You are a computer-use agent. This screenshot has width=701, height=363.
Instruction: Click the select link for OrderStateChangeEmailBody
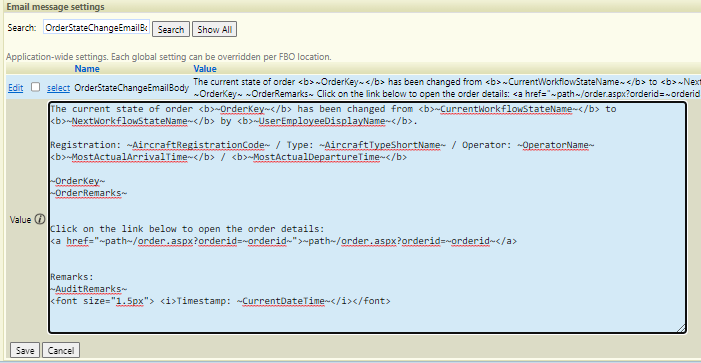point(59,88)
